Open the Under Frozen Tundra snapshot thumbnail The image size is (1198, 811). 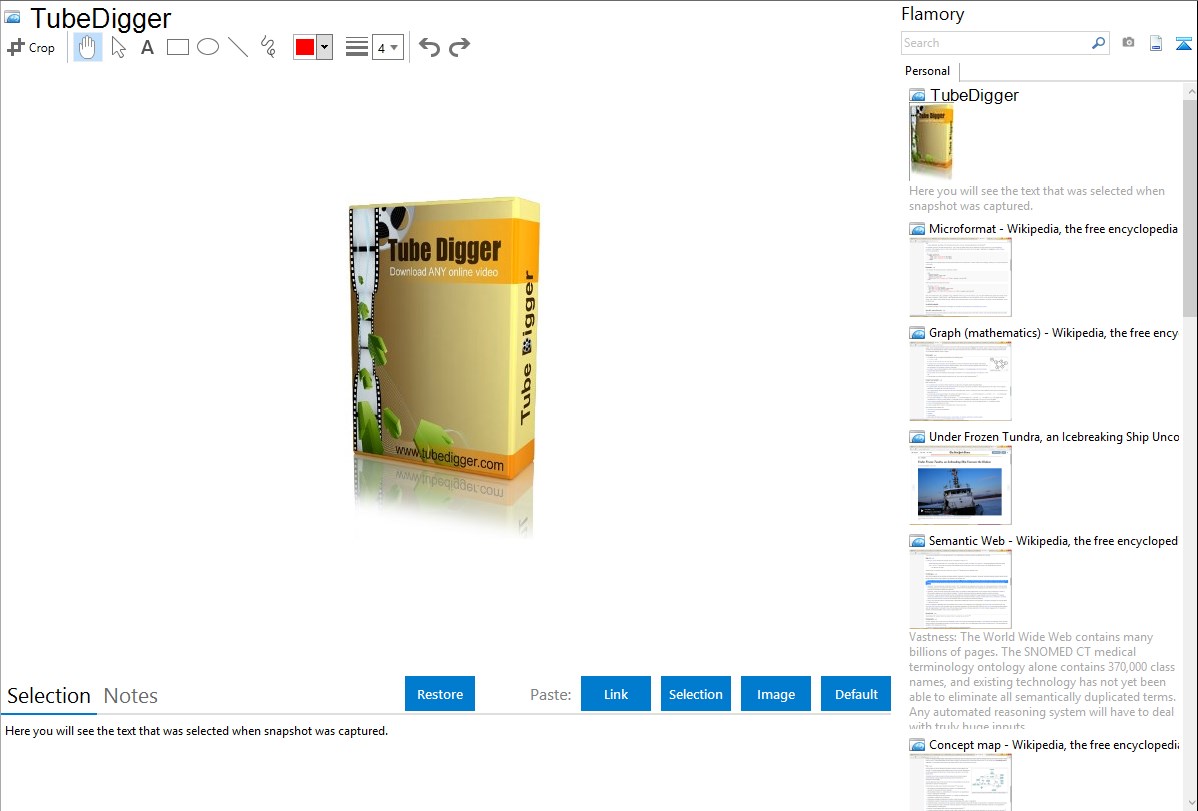960,485
